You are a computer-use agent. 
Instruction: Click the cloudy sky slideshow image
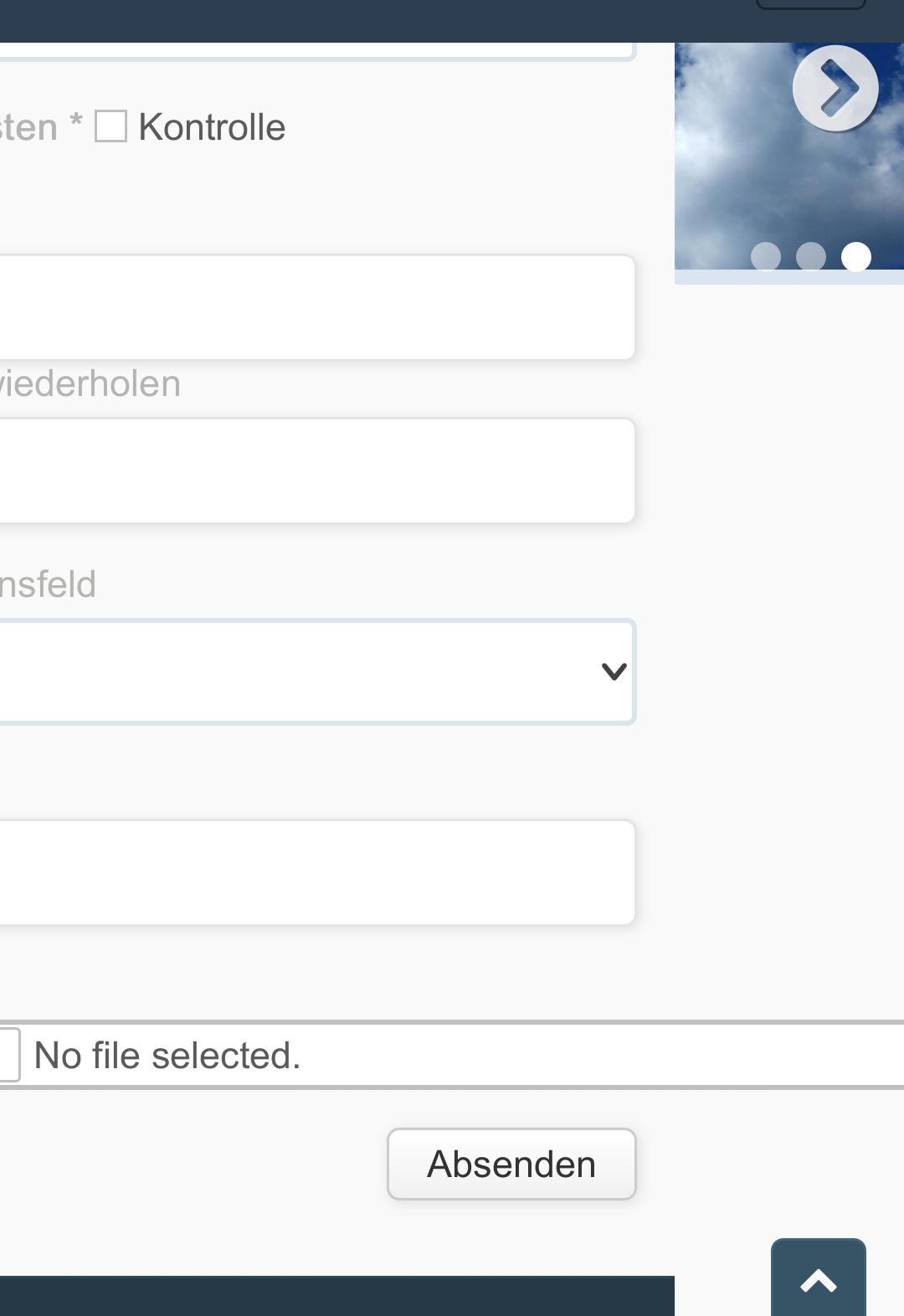789,157
